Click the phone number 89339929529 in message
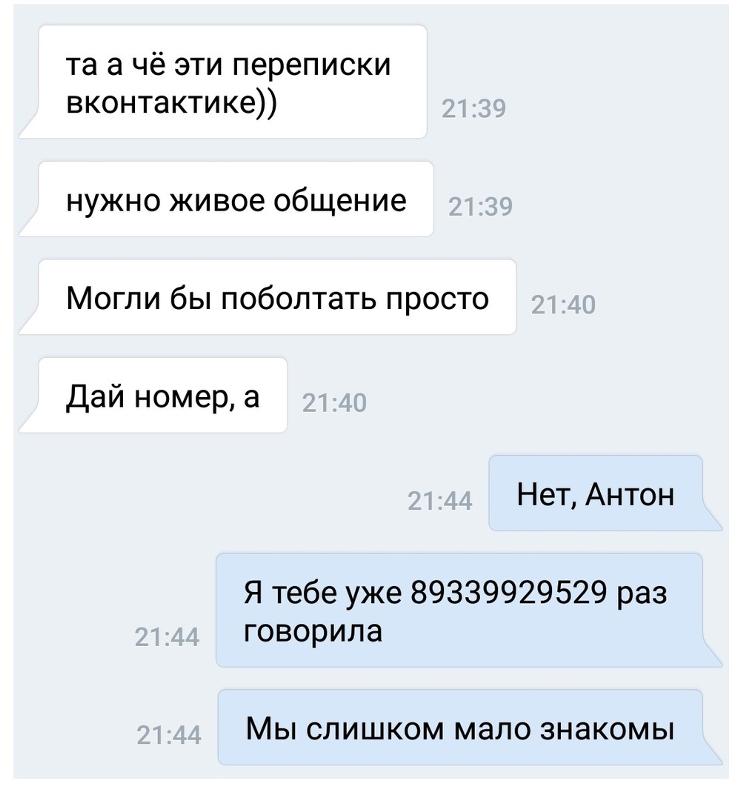This screenshot has height=800, width=742. [x=509, y=593]
